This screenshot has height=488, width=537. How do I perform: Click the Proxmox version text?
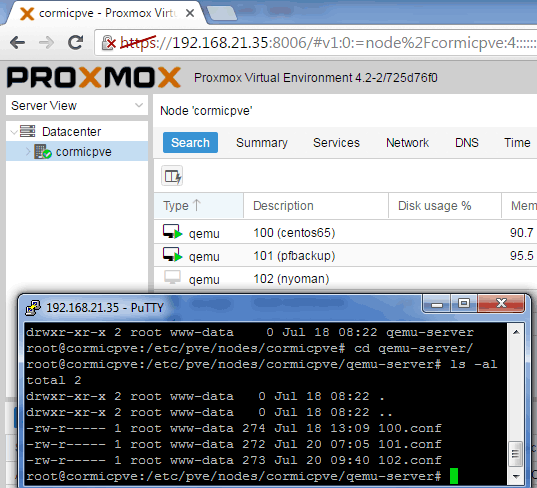coord(316,78)
